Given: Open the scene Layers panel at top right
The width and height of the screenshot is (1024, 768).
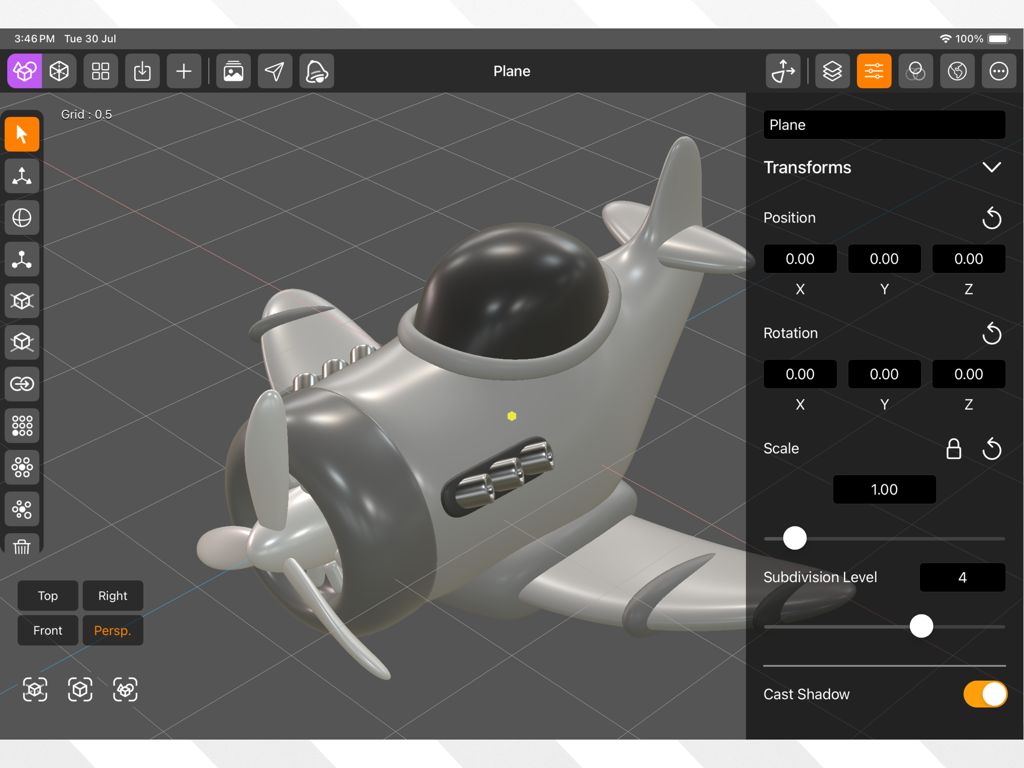Looking at the screenshot, I should tap(832, 71).
